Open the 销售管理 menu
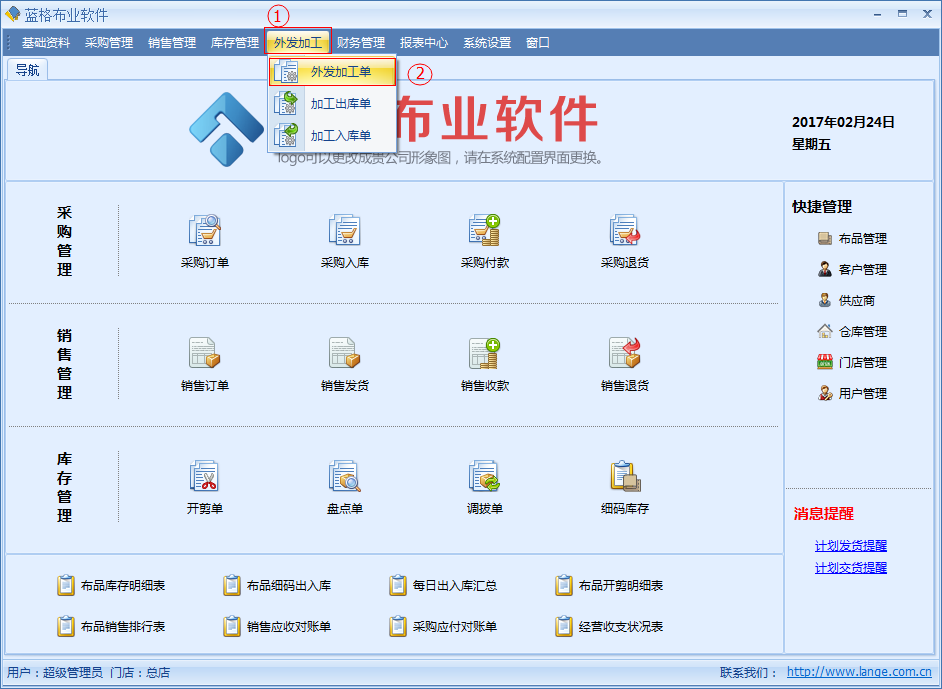The height and width of the screenshot is (689, 942). tap(172, 43)
